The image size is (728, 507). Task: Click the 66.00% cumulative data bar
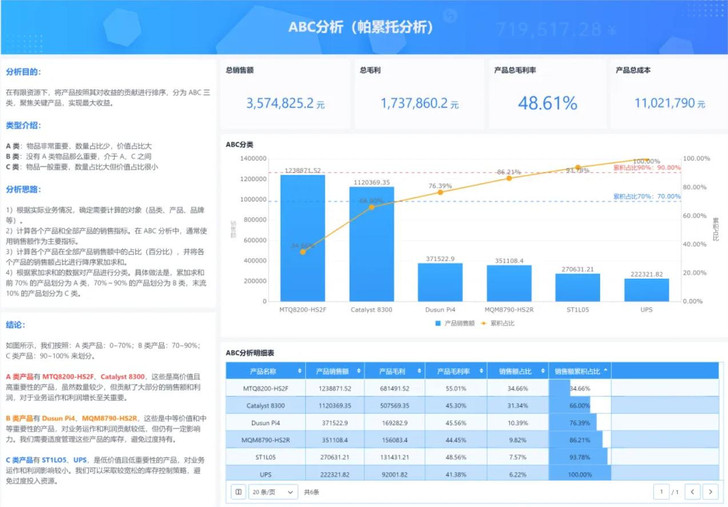click(x=570, y=405)
